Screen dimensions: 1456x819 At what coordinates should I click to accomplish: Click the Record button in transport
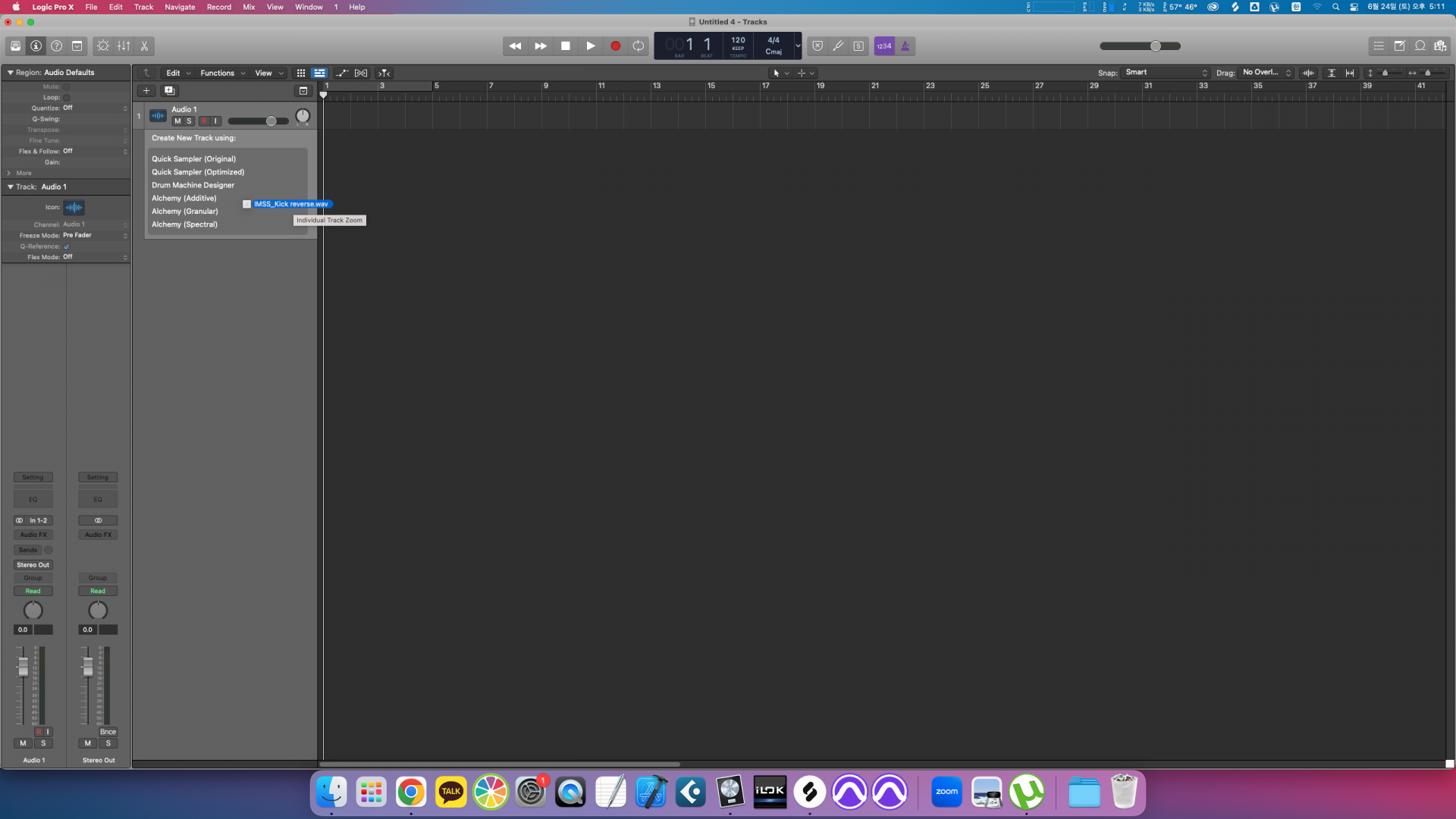pos(615,46)
